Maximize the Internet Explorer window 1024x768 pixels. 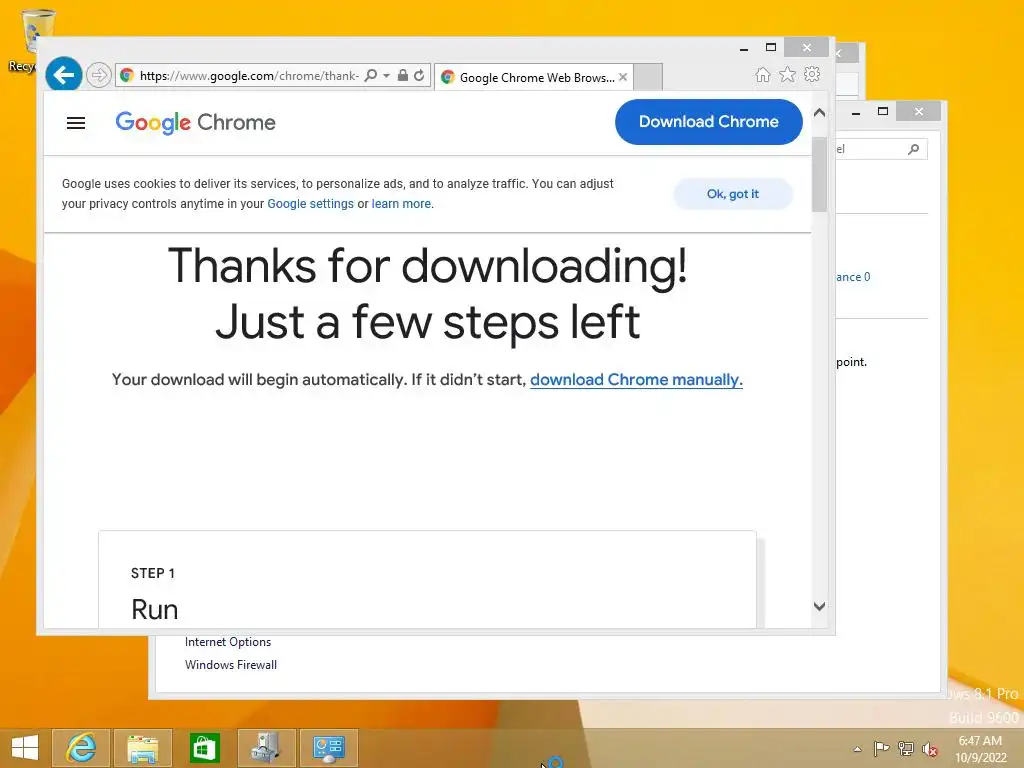[771, 48]
